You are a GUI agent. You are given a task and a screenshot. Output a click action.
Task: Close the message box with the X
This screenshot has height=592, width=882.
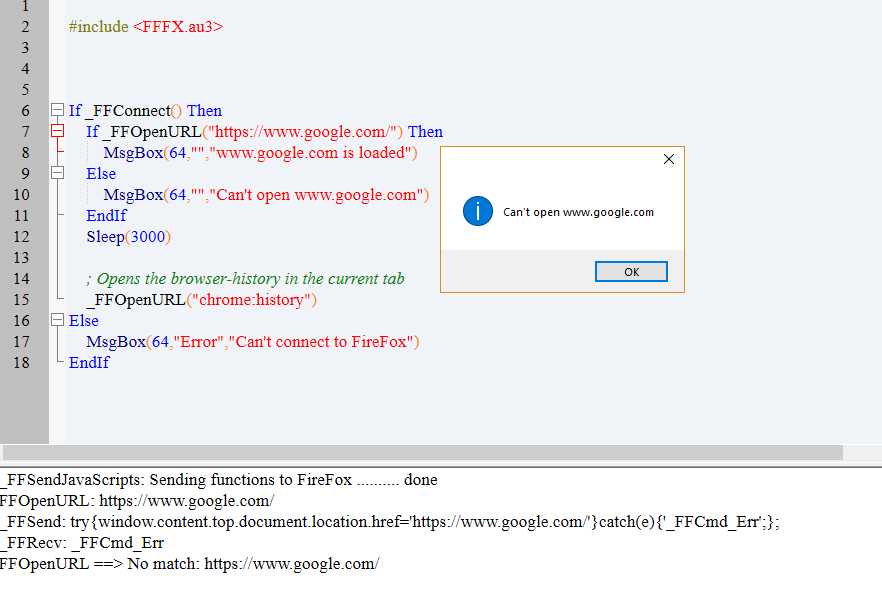click(669, 159)
